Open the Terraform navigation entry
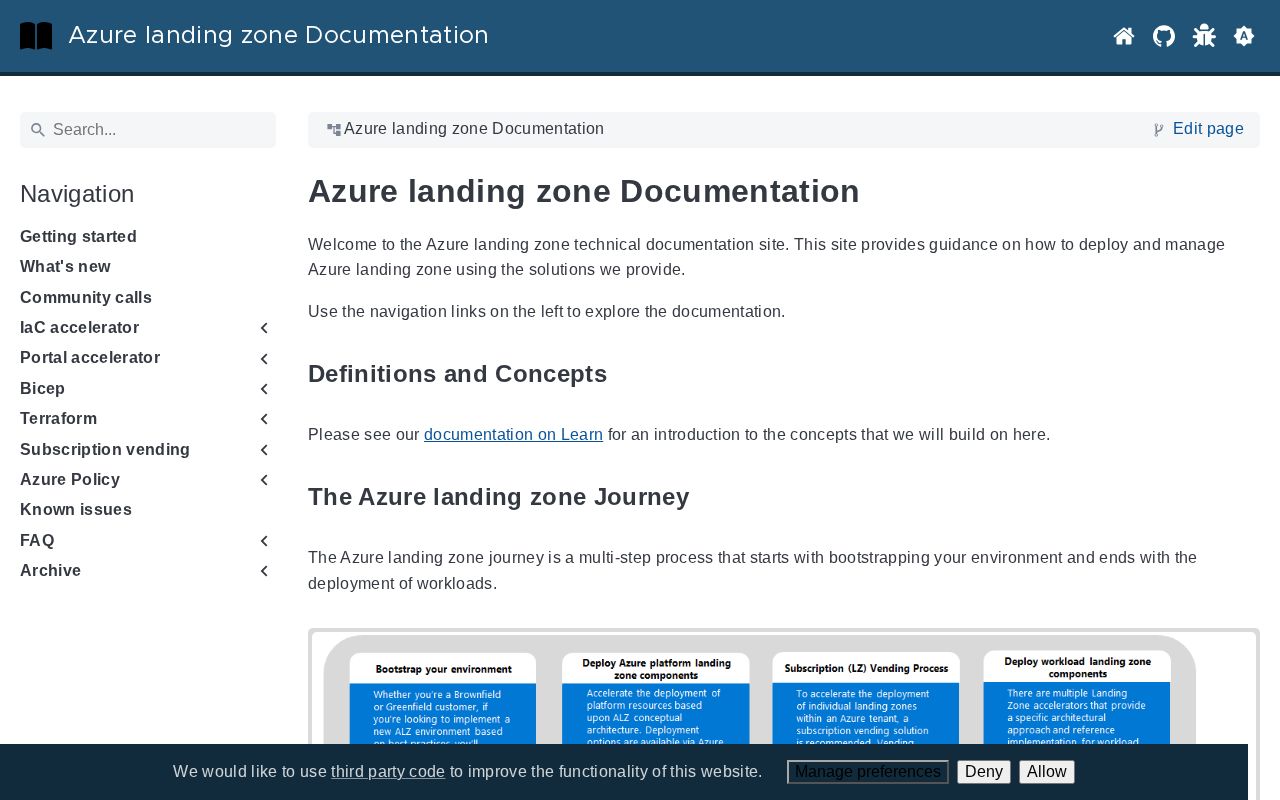This screenshot has height=800, width=1280. coord(58,419)
